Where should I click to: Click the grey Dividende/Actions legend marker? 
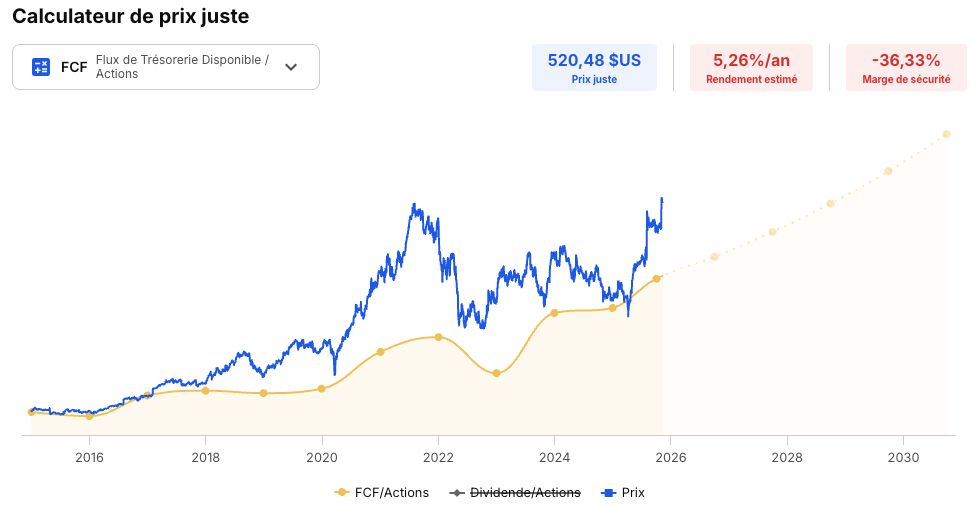pyautogui.click(x=457, y=492)
